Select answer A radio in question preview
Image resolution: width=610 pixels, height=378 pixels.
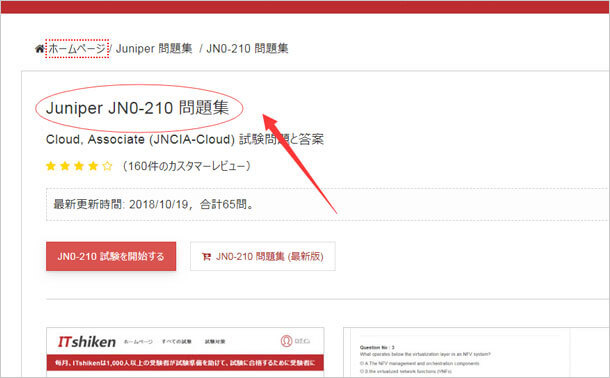[x=362, y=363]
